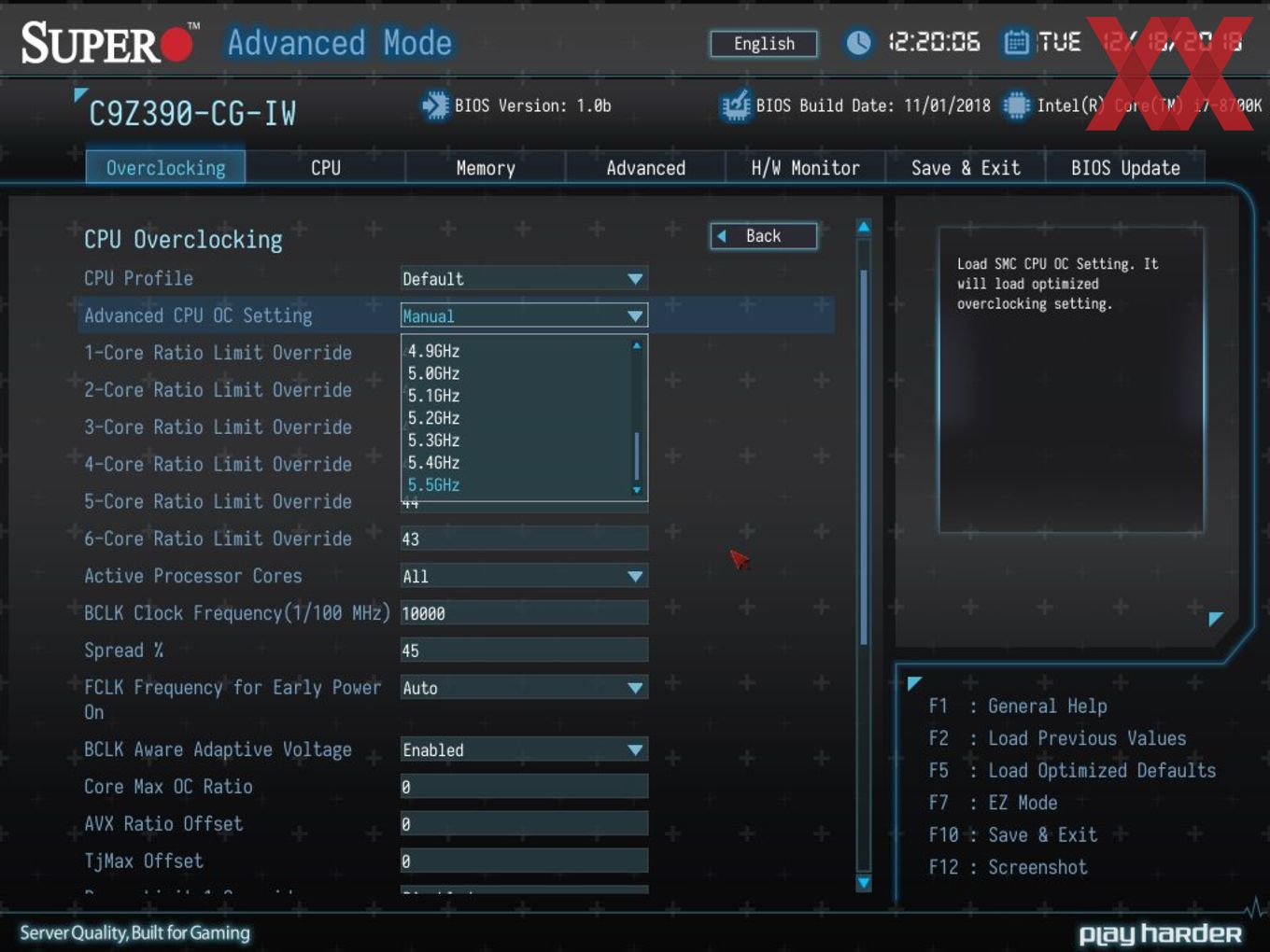Click the CPU Profile label
Screen dimensions: 1270x952
click(138, 278)
